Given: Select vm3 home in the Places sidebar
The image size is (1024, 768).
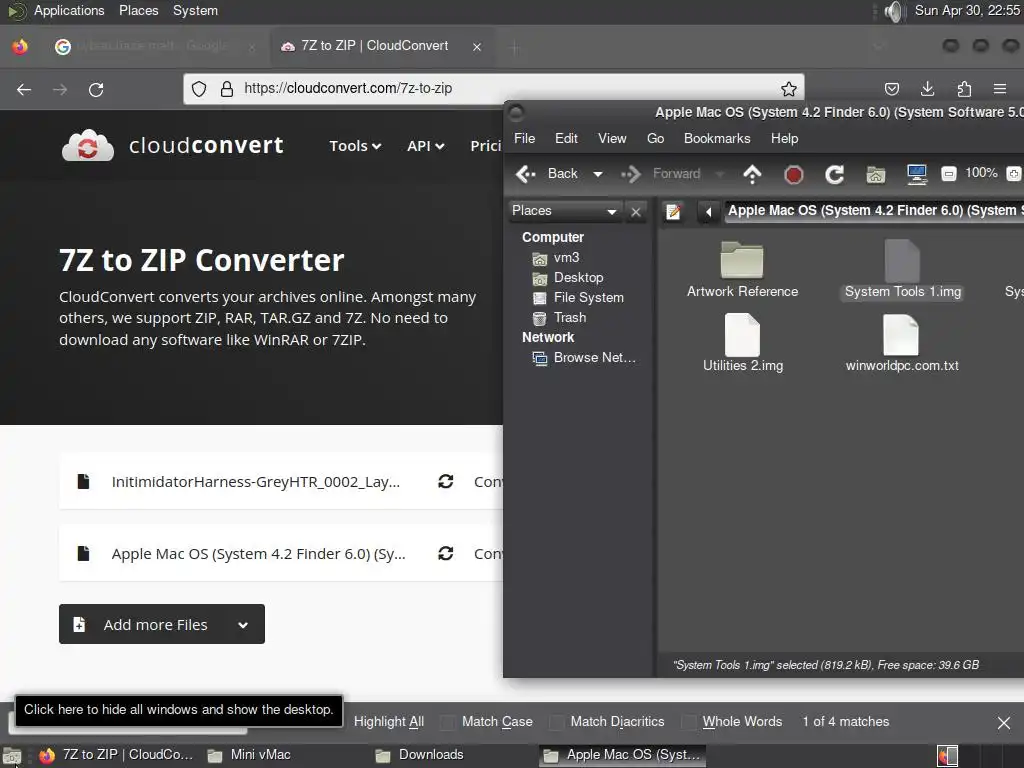Looking at the screenshot, I should (566, 257).
